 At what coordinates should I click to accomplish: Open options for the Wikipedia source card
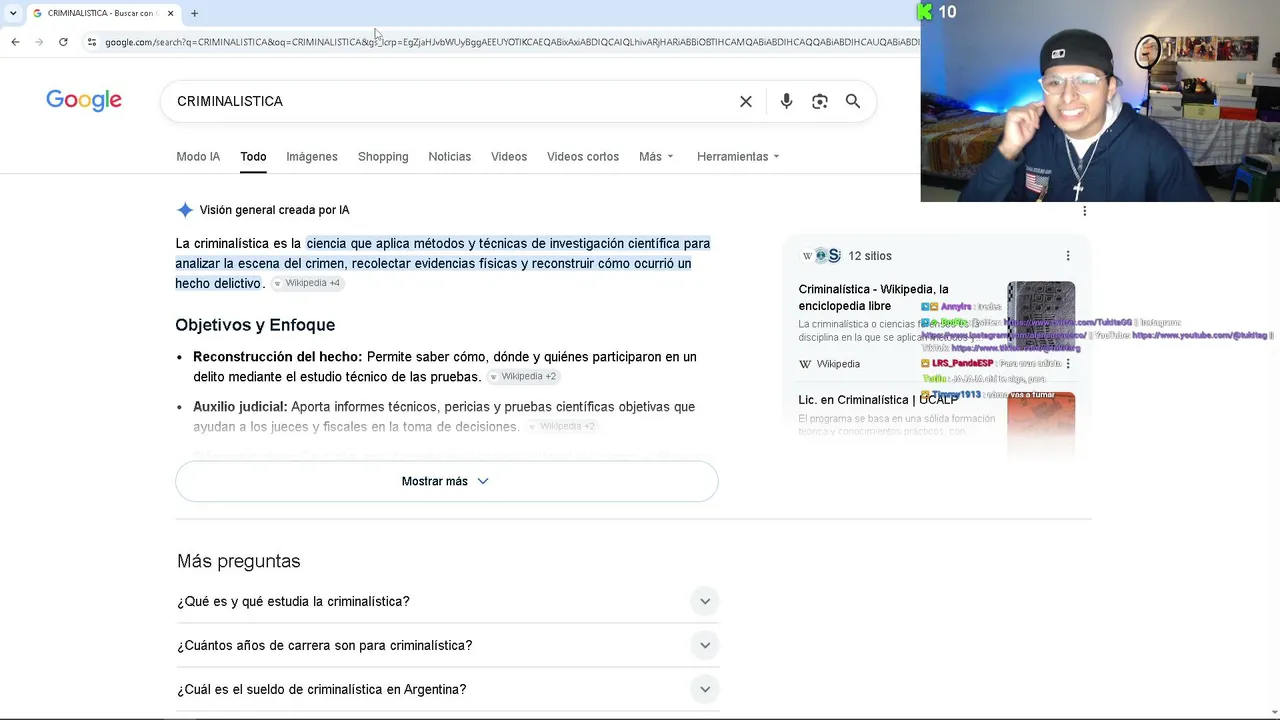pyautogui.click(x=1068, y=364)
